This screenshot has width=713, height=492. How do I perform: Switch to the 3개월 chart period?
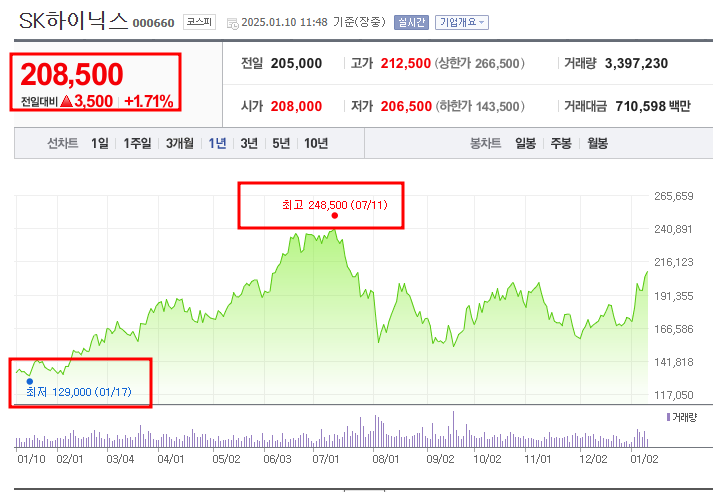point(180,143)
